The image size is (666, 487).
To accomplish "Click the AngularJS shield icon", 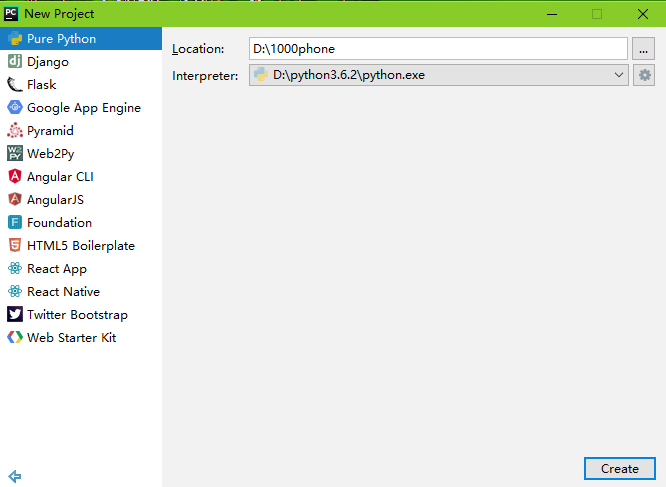I will click(x=15, y=199).
